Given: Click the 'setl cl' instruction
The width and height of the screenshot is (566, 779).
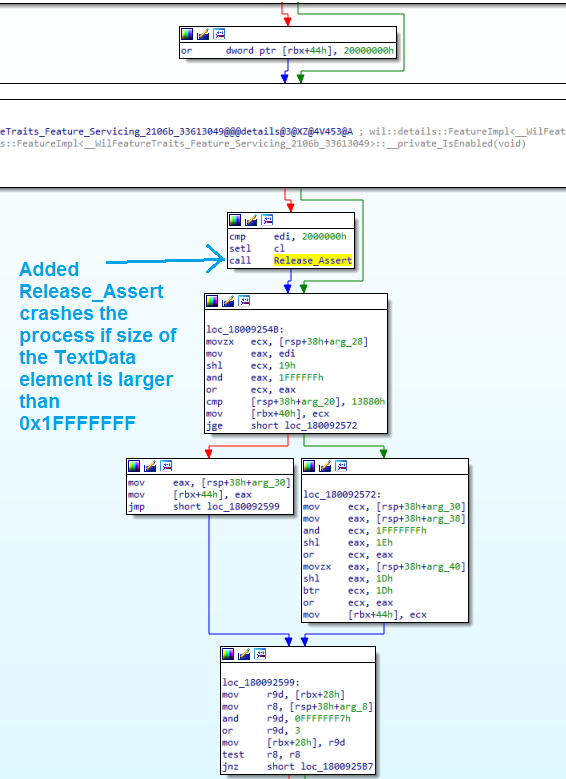Looking at the screenshot, I should pyautogui.click(x=257, y=248).
